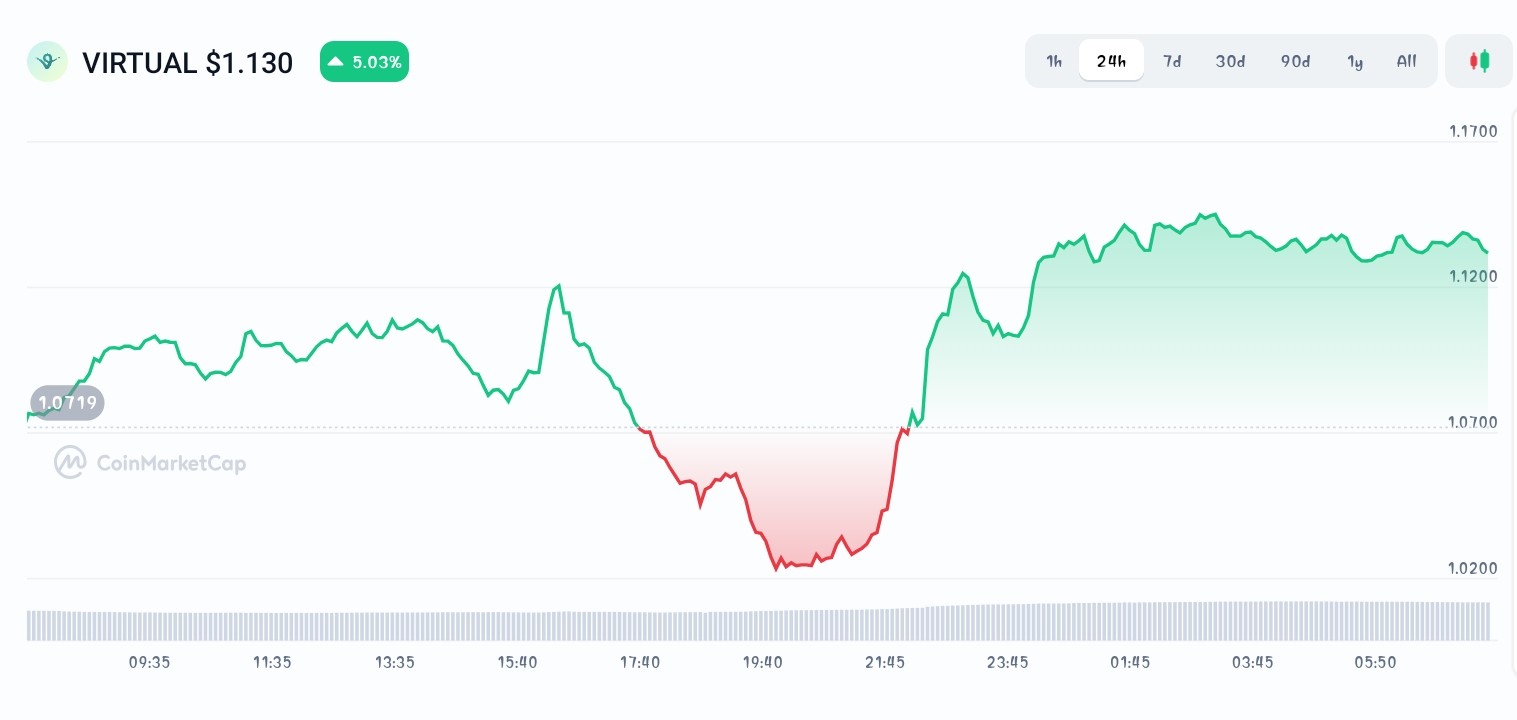Click the 1.1200 axis label
Viewport: 1517px width, 720px height.
pos(1473,276)
